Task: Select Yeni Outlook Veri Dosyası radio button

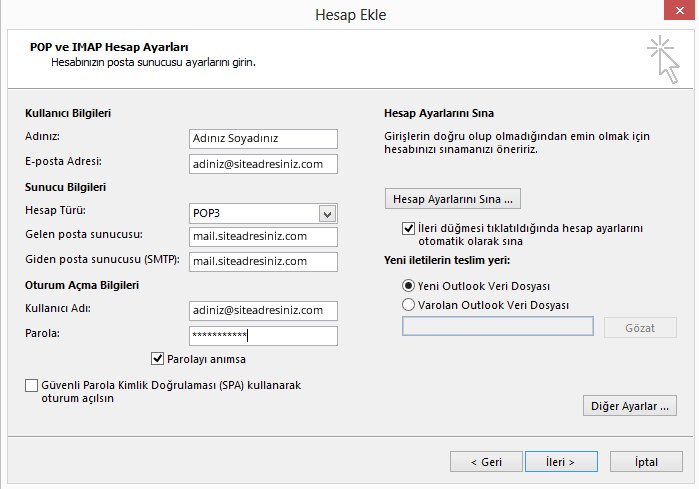Action: 408,286
